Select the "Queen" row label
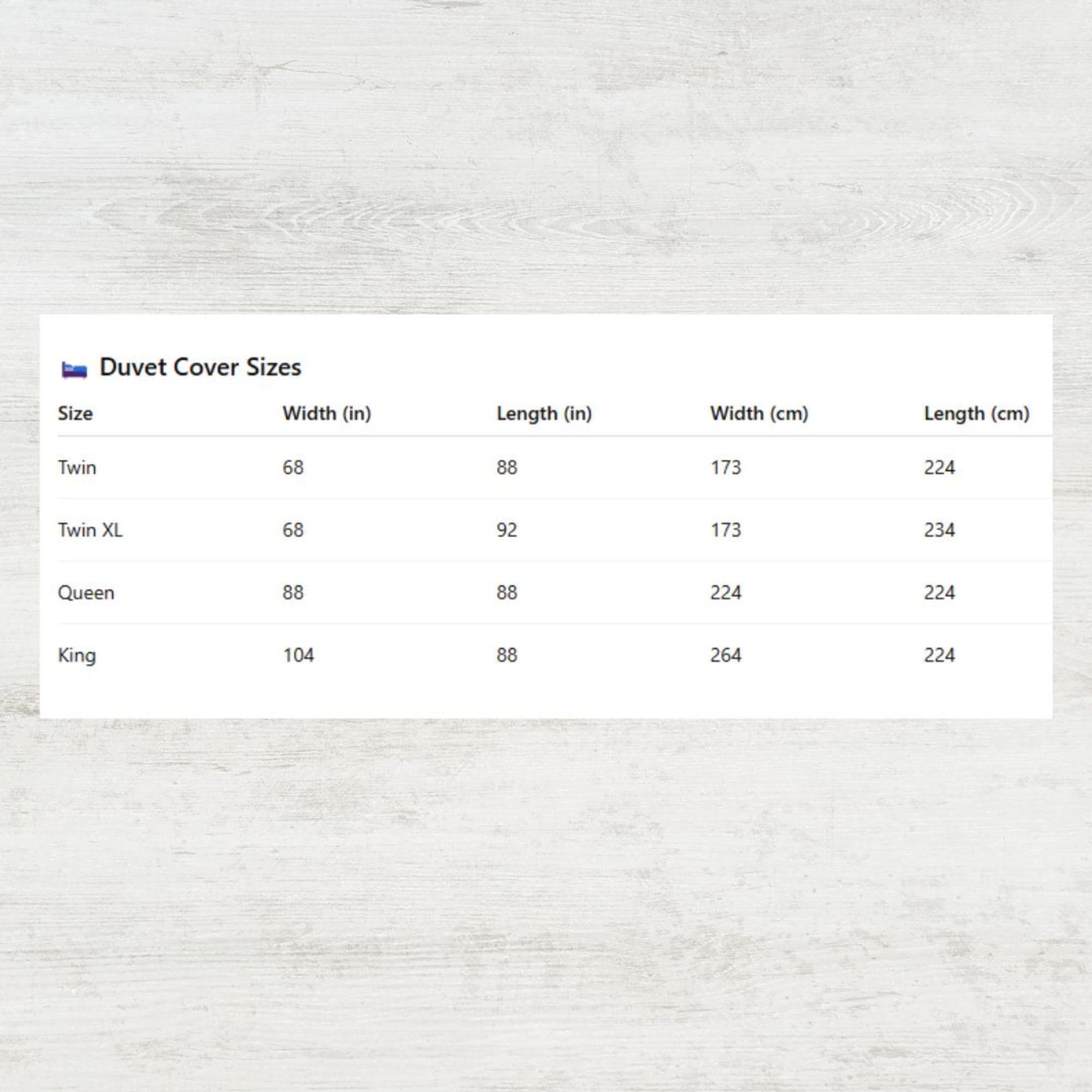The image size is (1092, 1092). (x=86, y=592)
